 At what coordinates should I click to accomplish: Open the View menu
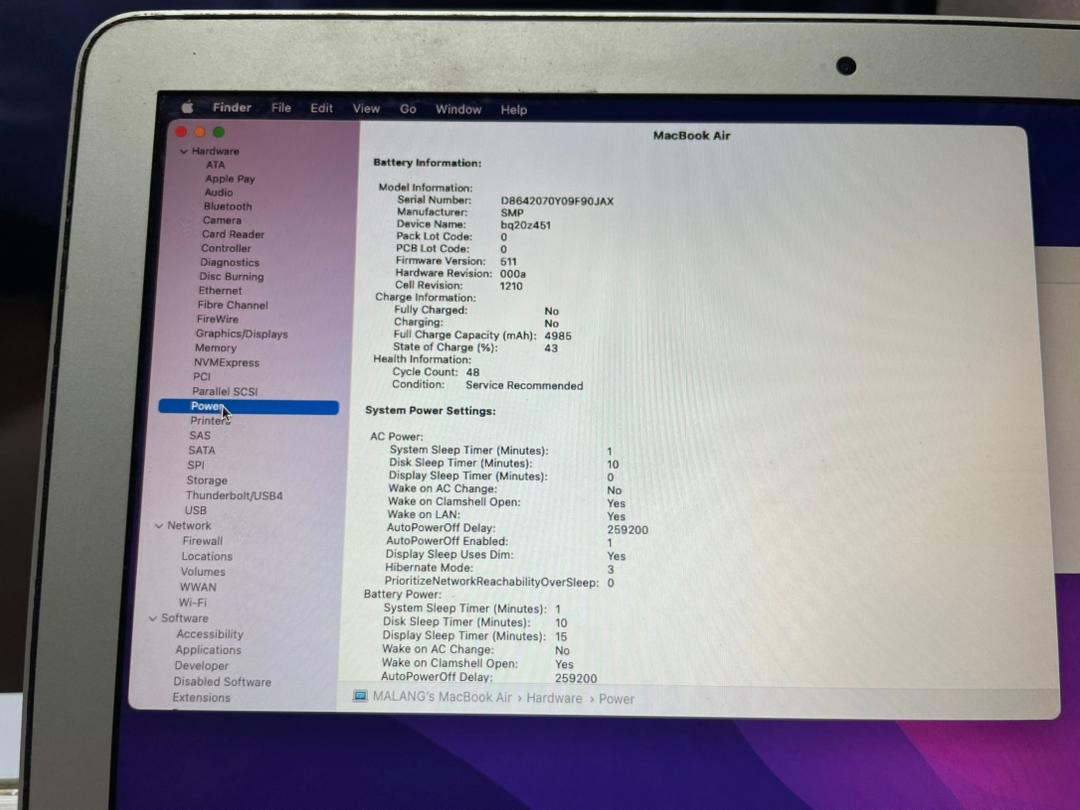point(366,109)
